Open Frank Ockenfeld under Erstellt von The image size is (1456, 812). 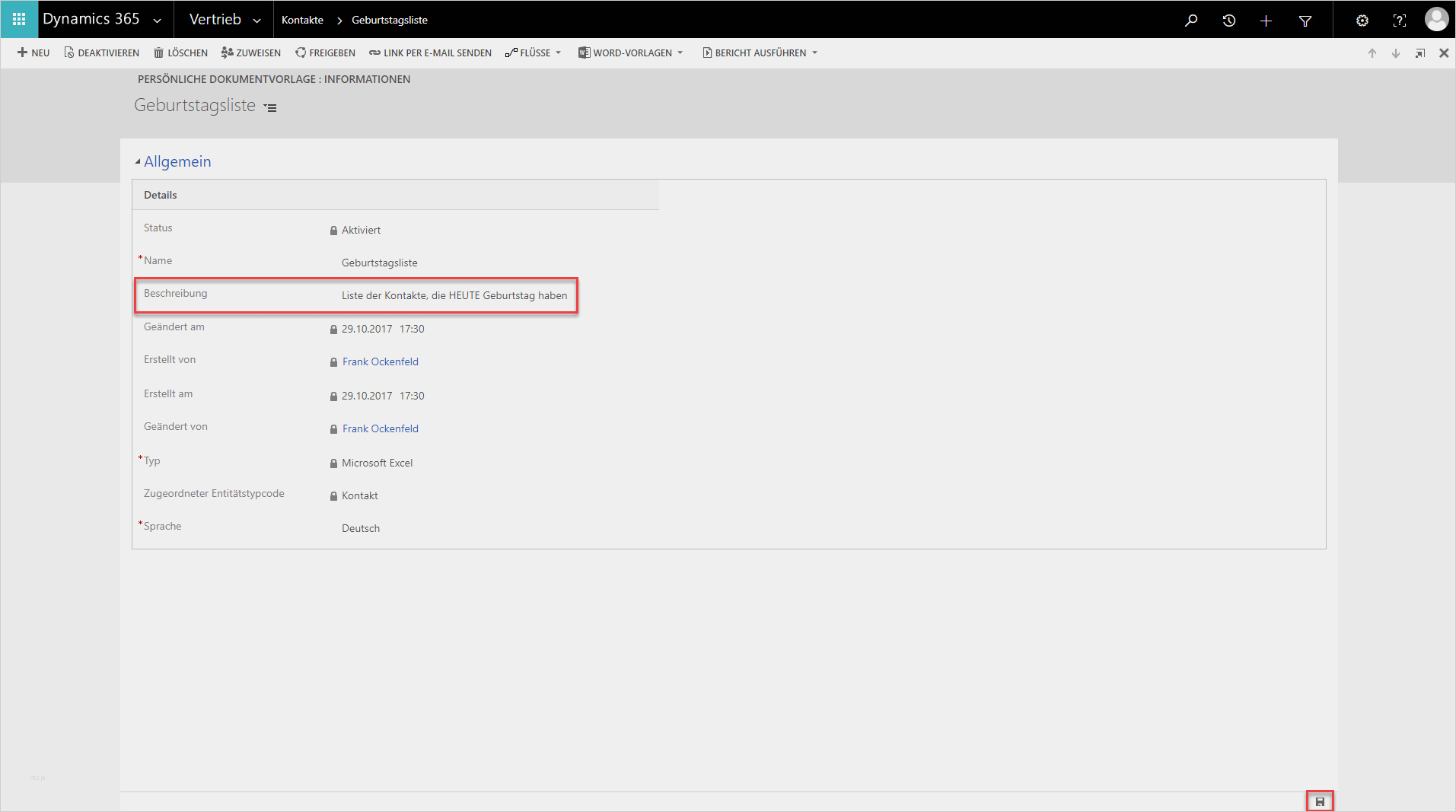pyautogui.click(x=381, y=361)
